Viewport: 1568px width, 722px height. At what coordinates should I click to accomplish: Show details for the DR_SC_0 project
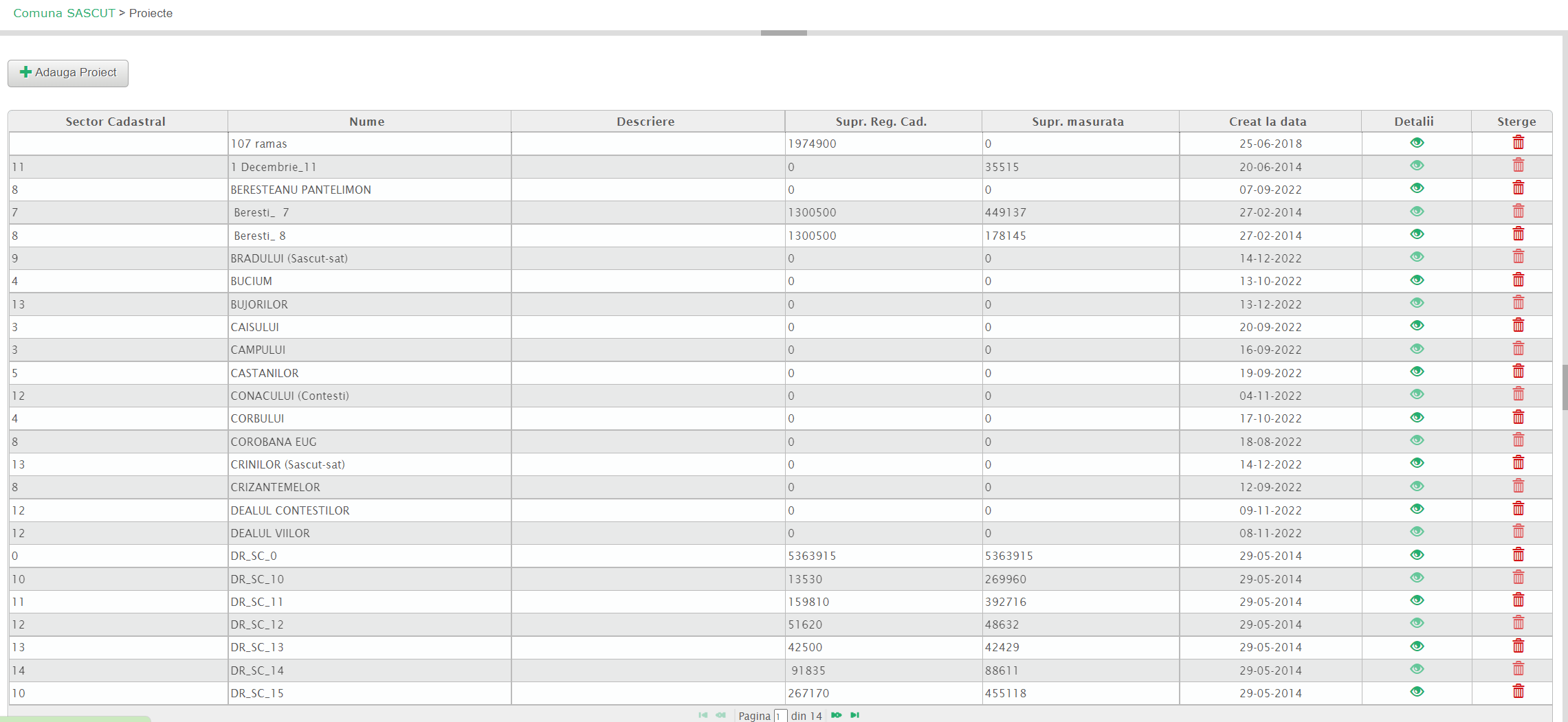click(1416, 555)
